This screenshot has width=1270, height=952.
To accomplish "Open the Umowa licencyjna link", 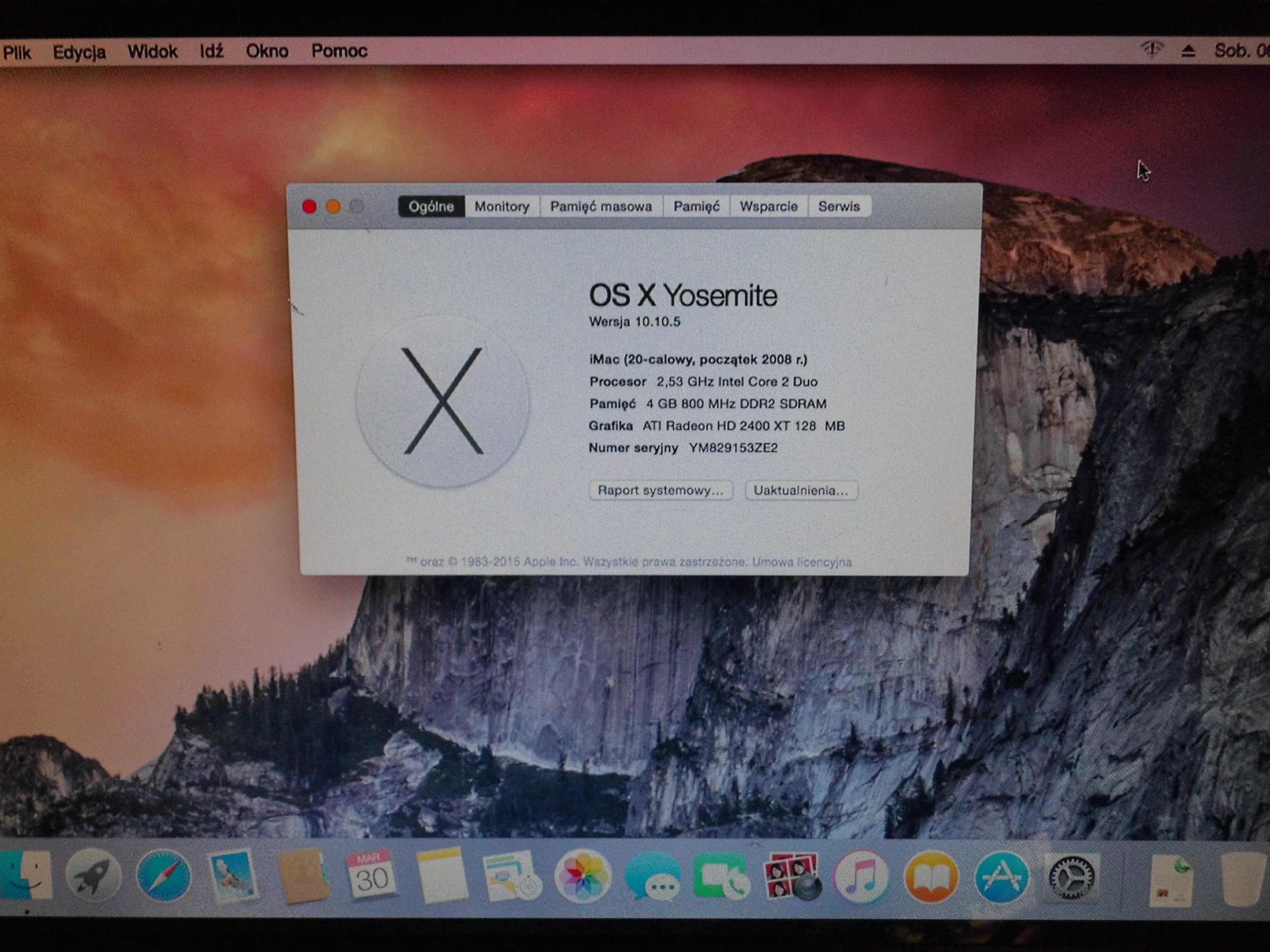I will (802, 562).
